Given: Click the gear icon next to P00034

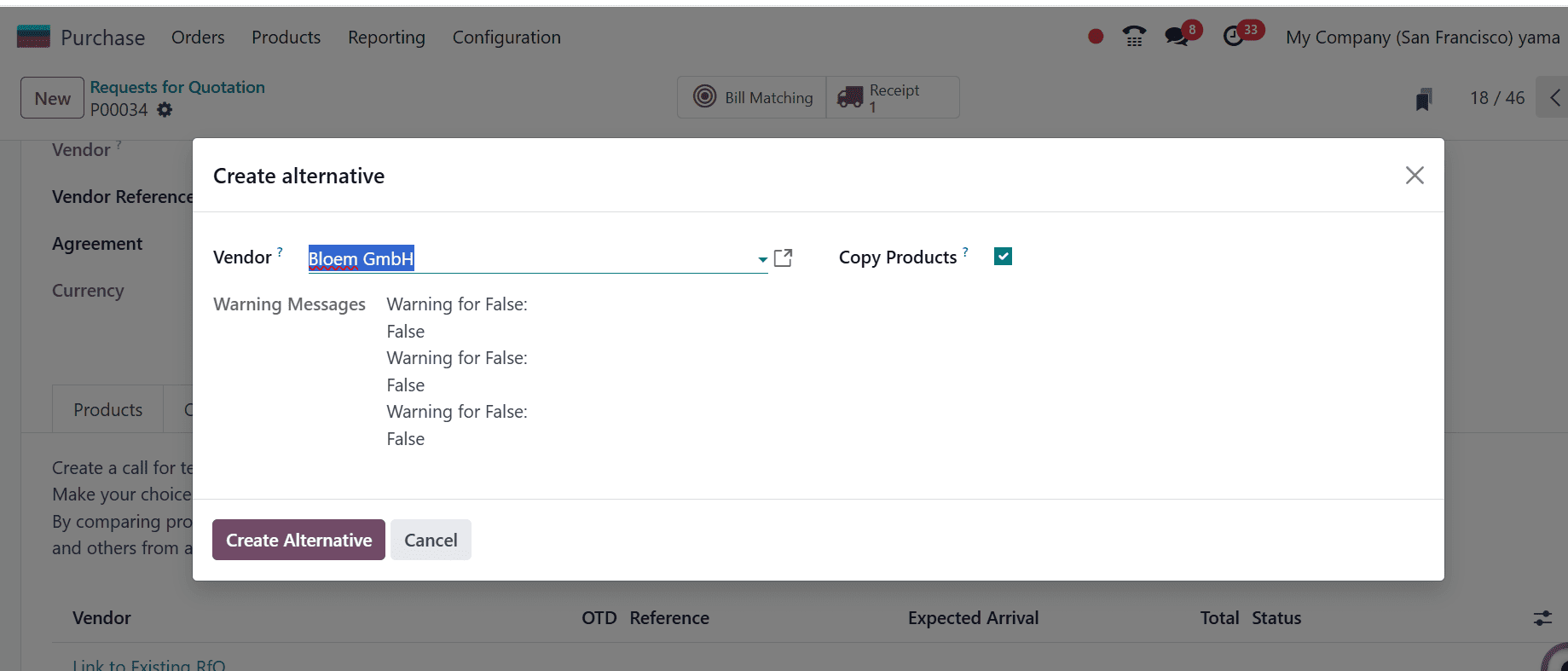Looking at the screenshot, I should coord(165,110).
